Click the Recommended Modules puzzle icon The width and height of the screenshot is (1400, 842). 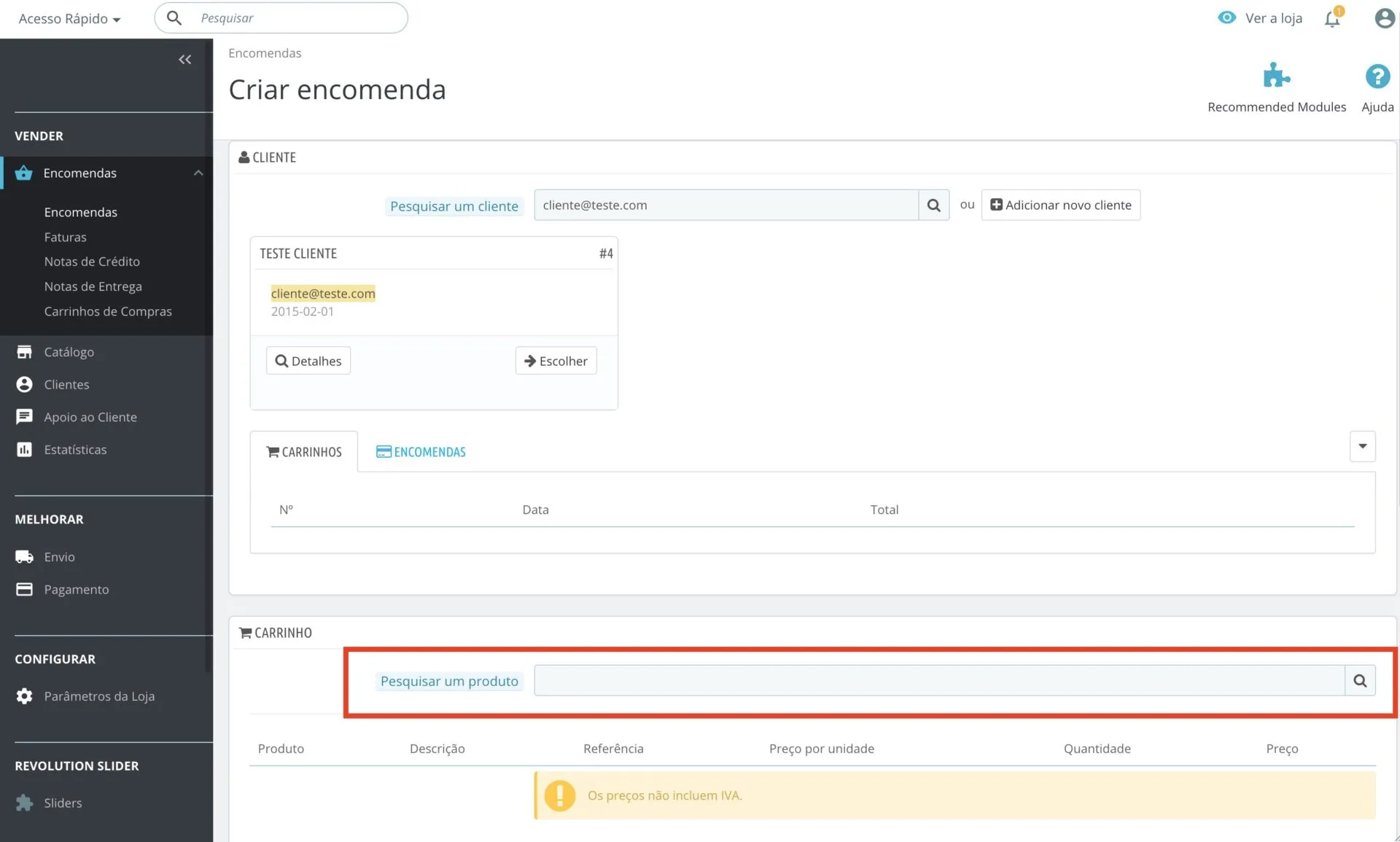(x=1276, y=76)
